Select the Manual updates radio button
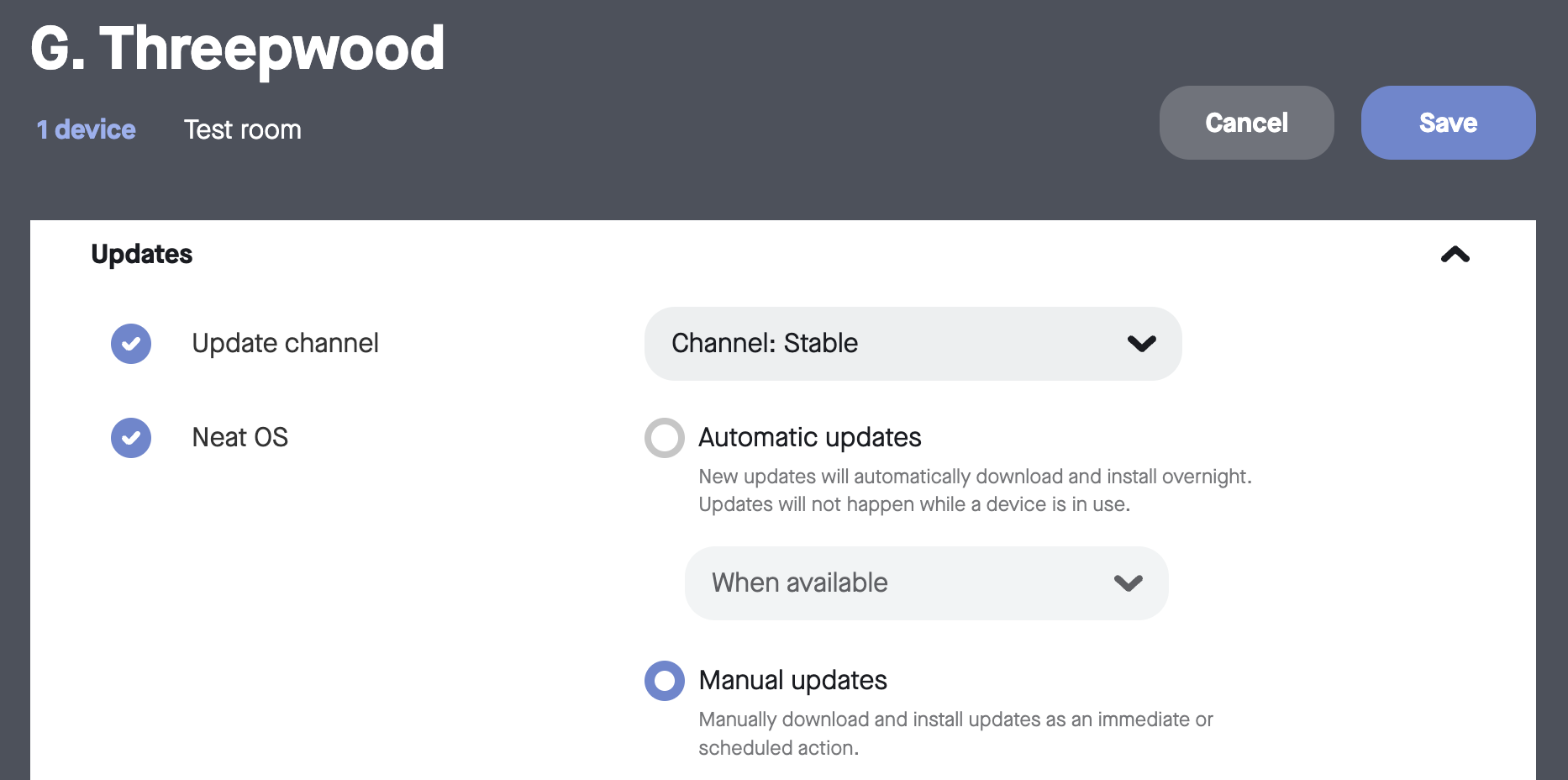 coord(665,681)
